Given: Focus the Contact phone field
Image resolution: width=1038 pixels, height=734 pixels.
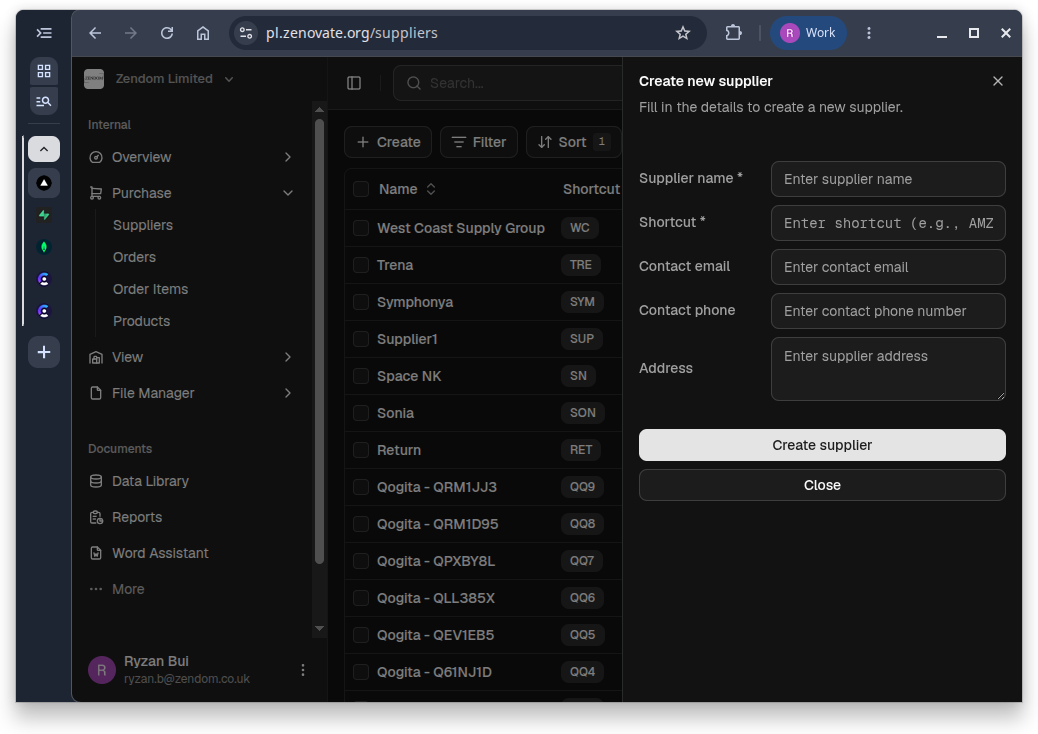Looking at the screenshot, I should (888, 311).
